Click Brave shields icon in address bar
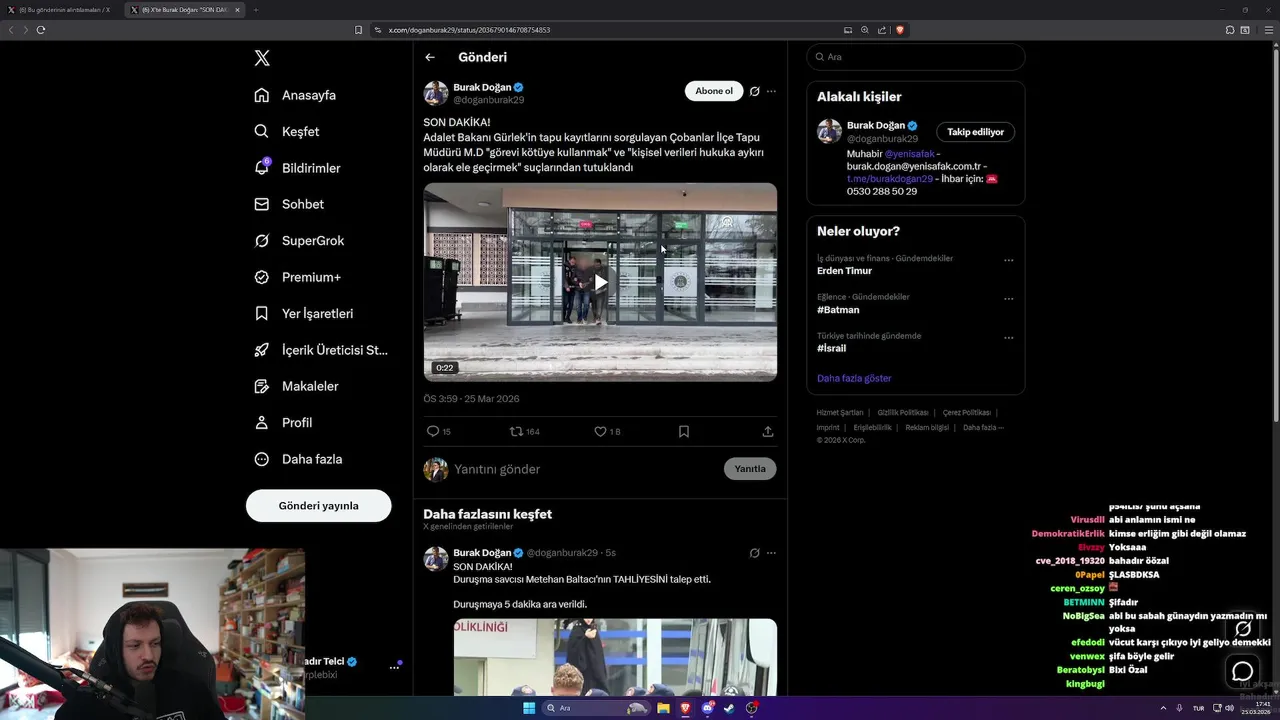This screenshot has width=1280, height=720. 900,30
